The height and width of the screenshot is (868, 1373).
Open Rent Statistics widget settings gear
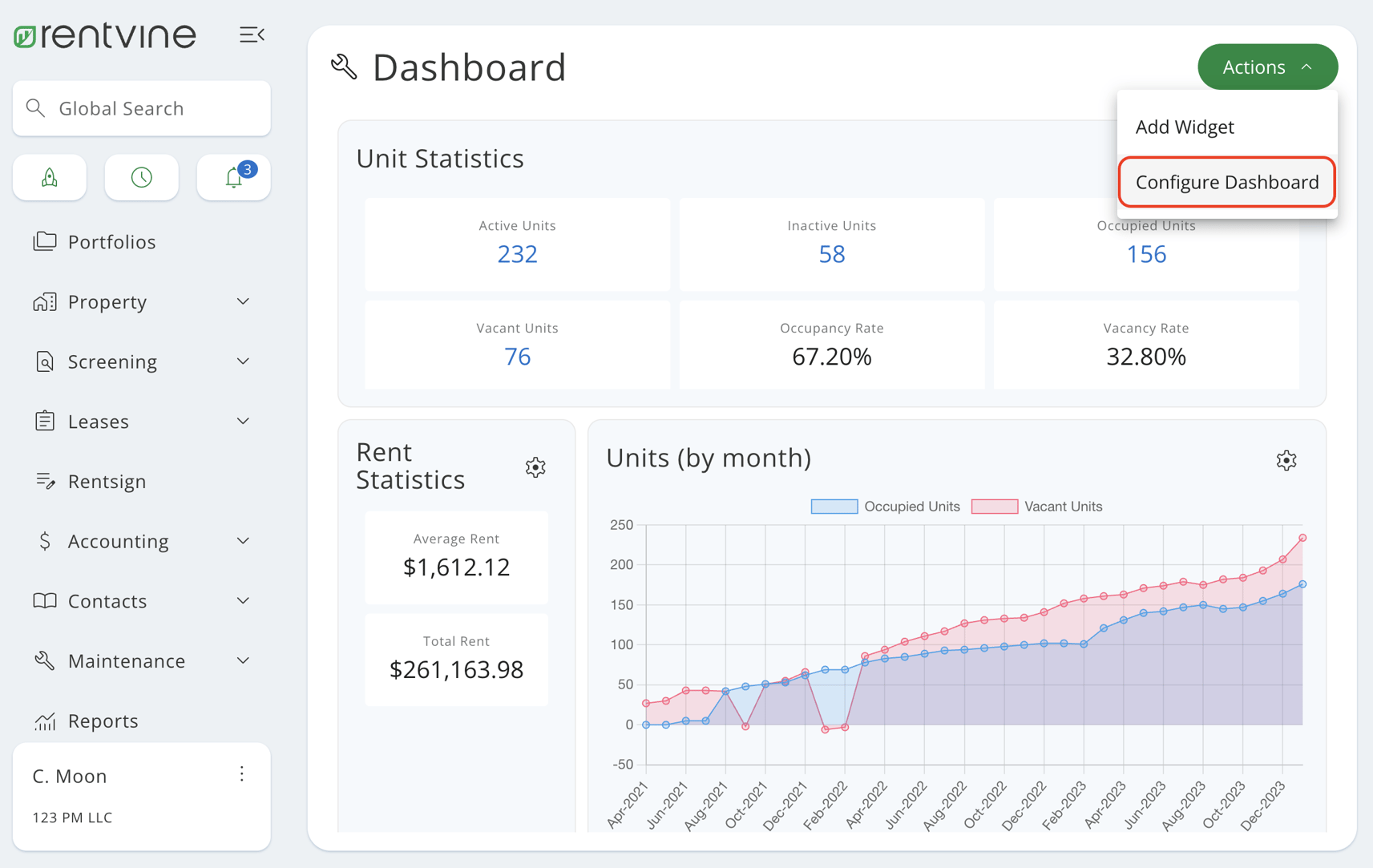pyautogui.click(x=535, y=467)
